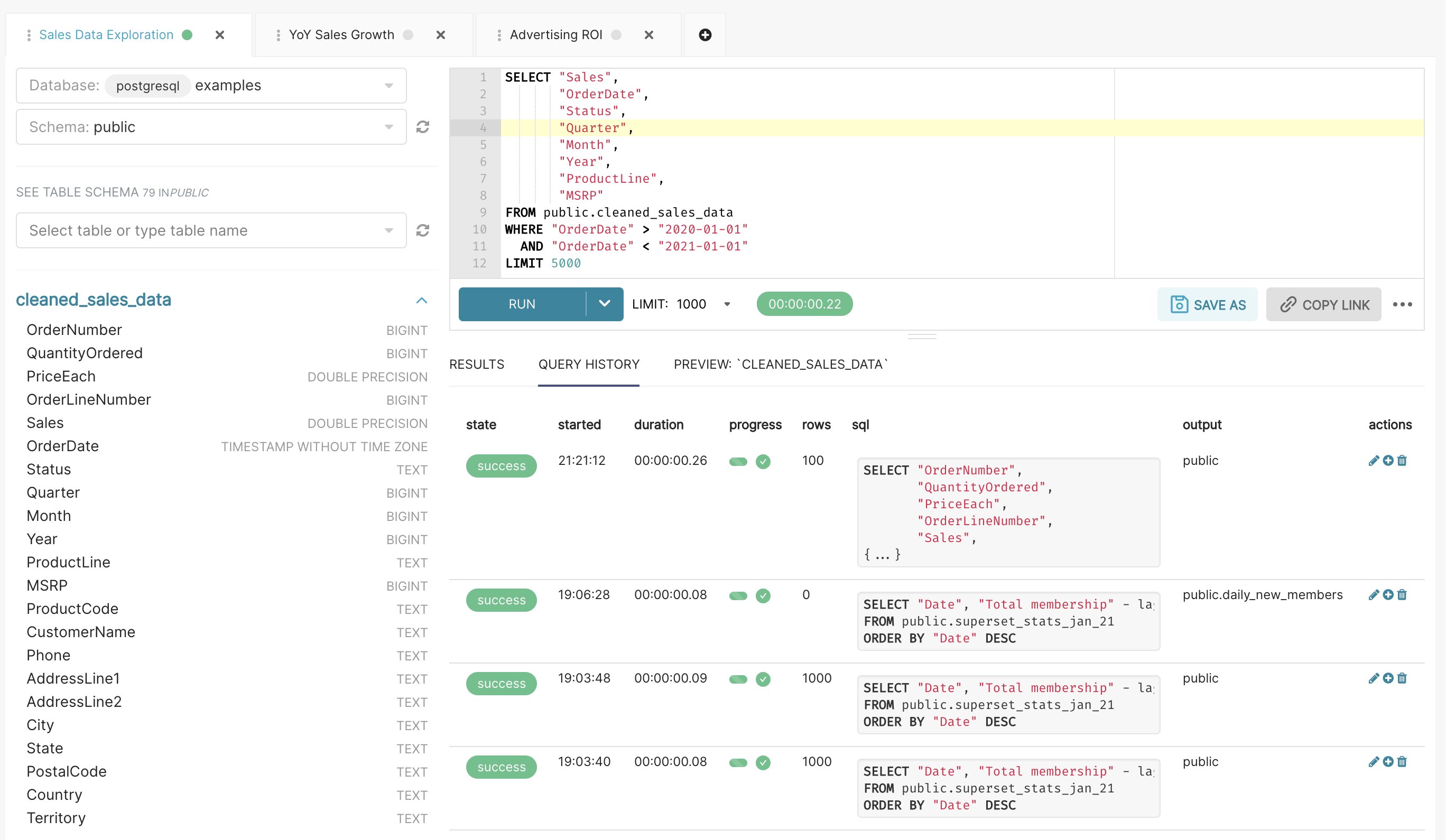Click the progress bar of 21:21:12 query
Screen dimensions: 1446x840
738,462
